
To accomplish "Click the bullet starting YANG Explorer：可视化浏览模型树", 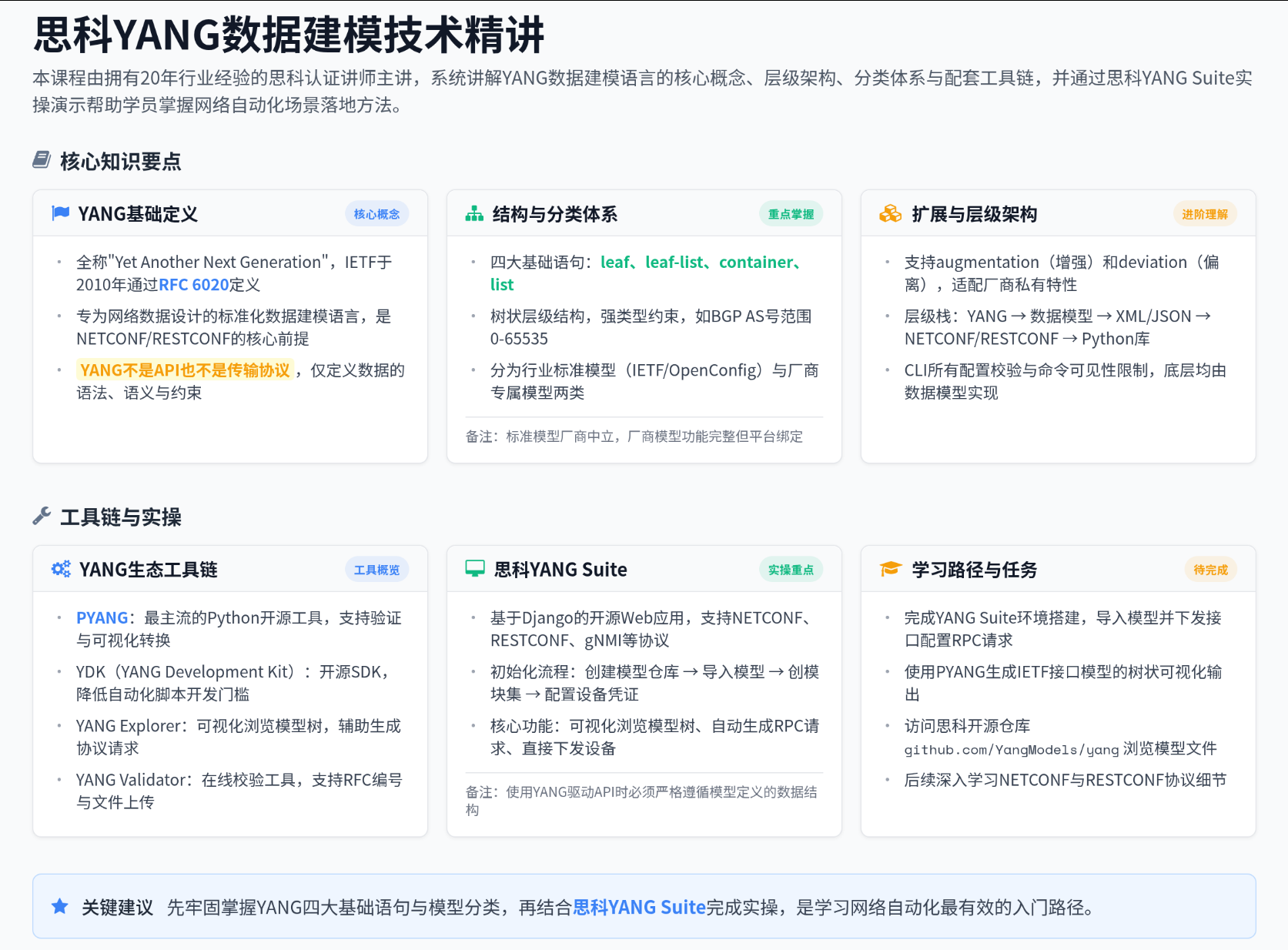I will 239,737.
